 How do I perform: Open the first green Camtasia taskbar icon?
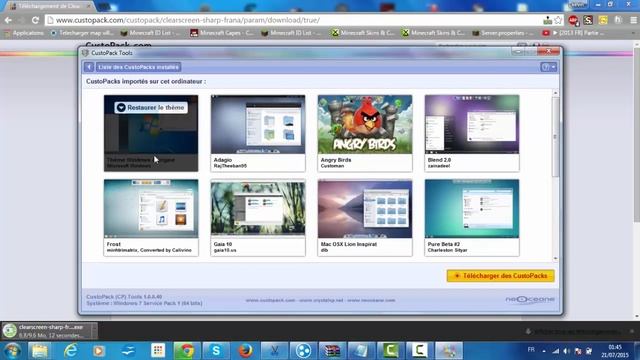(390, 351)
